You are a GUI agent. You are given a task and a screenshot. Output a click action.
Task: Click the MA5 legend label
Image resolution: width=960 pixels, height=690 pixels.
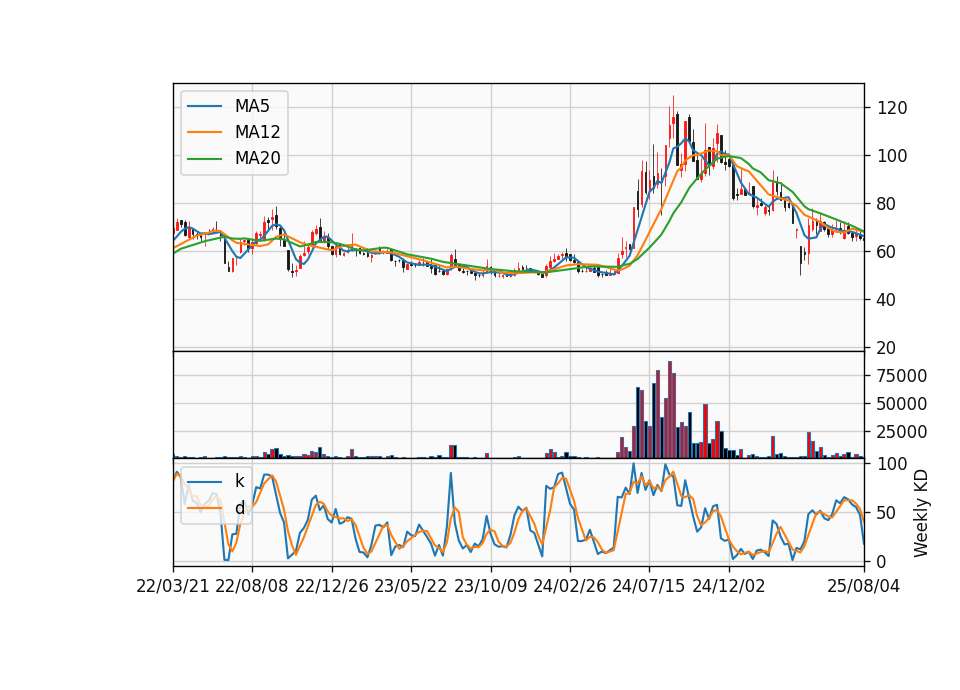click(x=252, y=106)
